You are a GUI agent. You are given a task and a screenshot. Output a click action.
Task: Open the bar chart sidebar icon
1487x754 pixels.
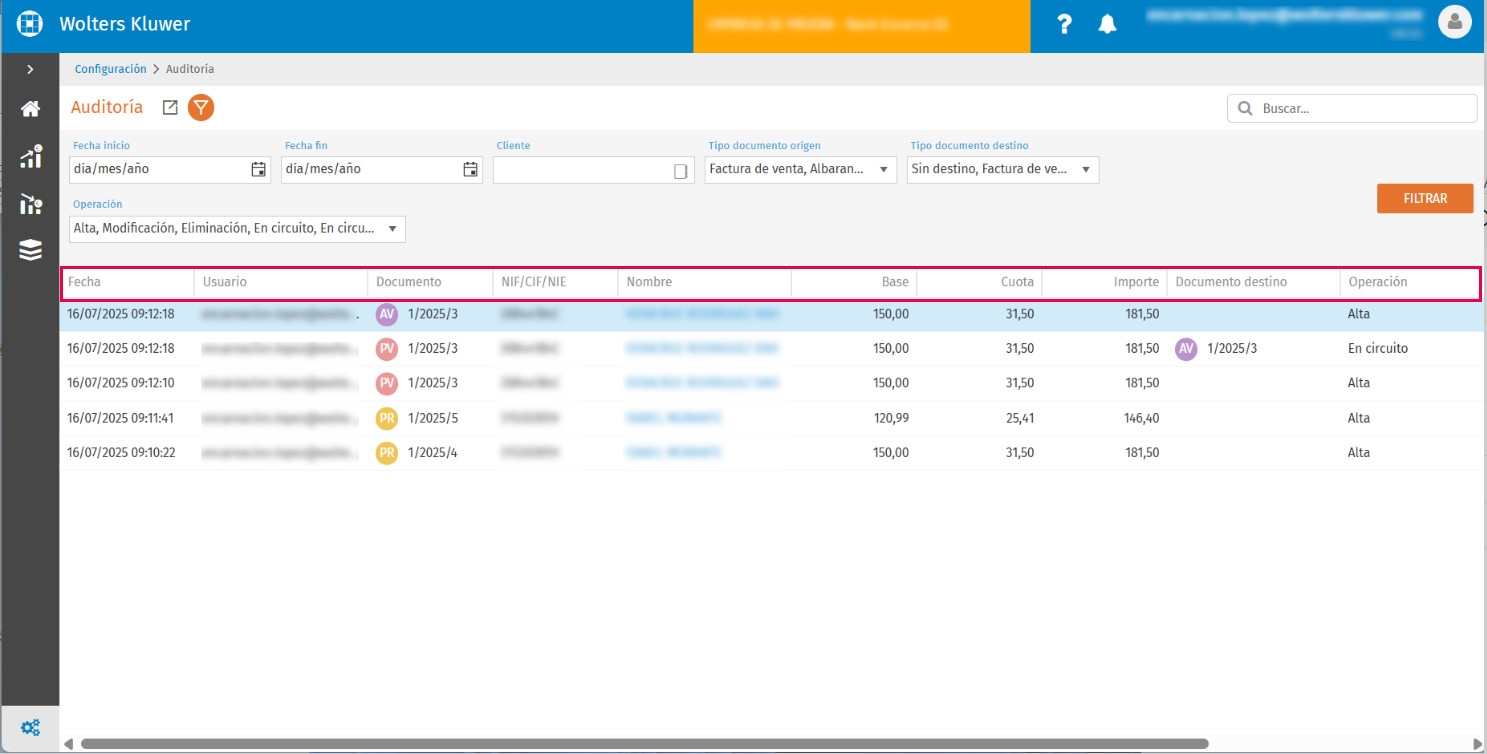(30, 157)
